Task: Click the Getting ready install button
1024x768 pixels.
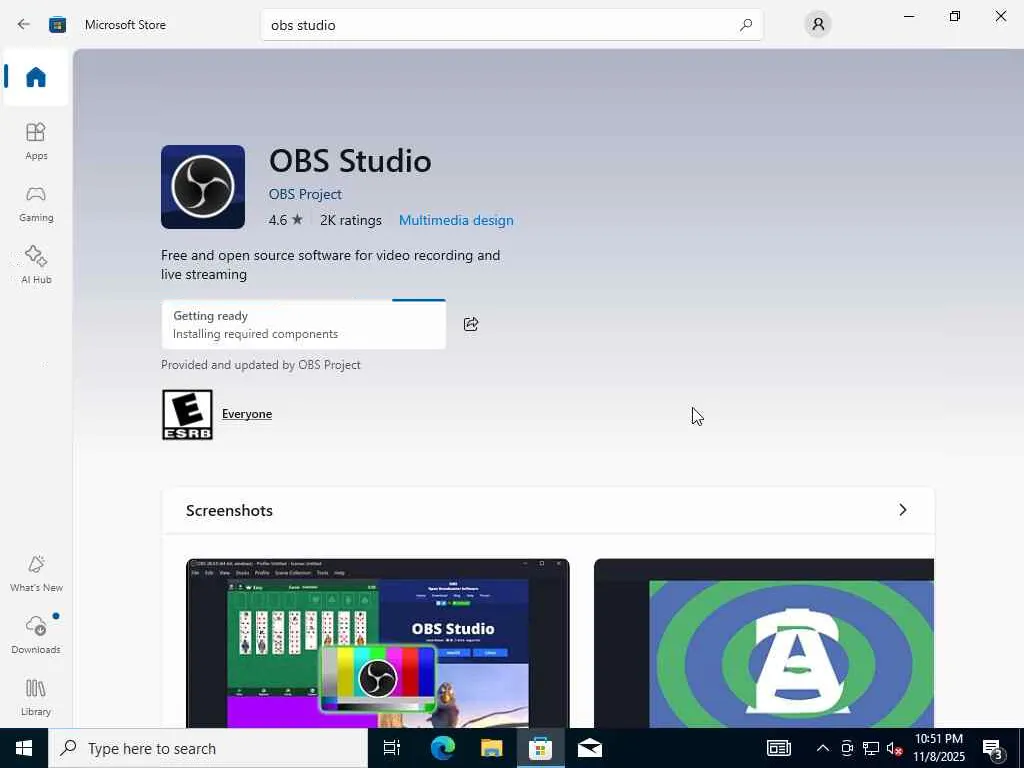Action: [x=304, y=325]
